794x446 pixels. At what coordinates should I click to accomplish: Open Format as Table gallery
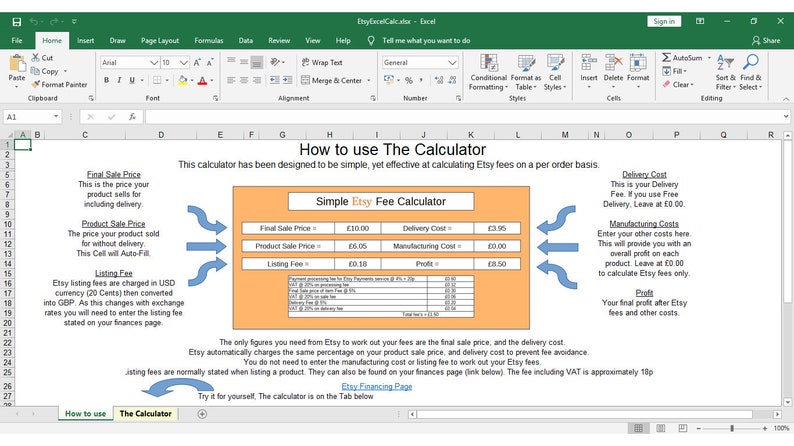[526, 72]
